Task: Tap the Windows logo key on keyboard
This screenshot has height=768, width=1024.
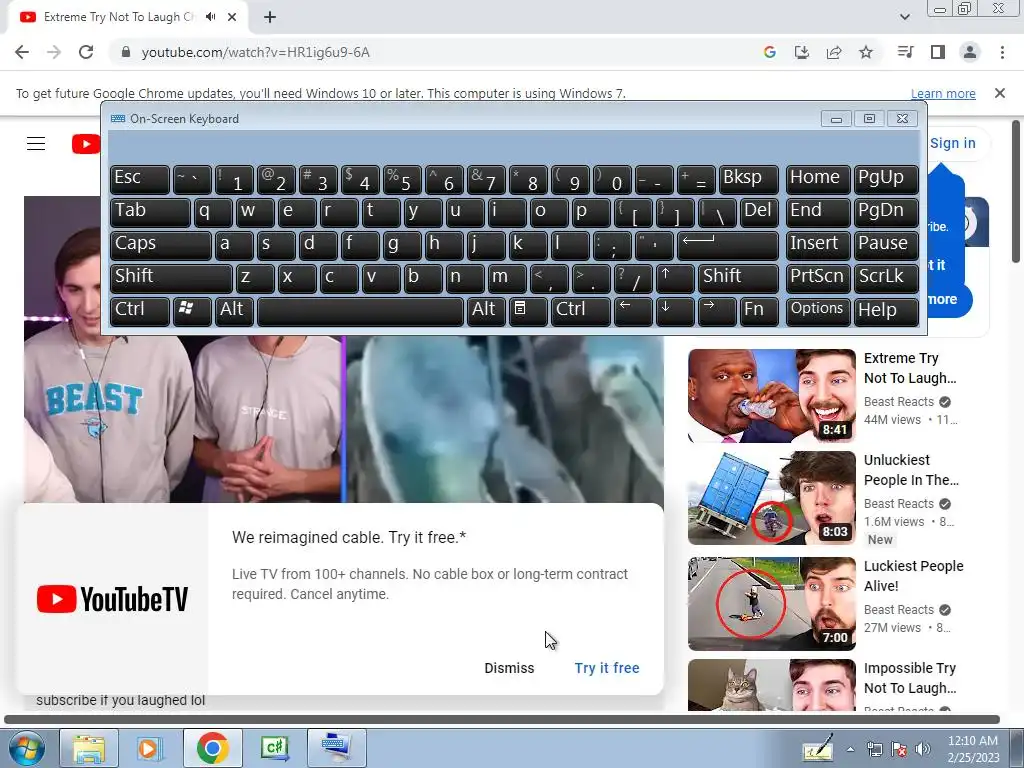Action: coord(192,311)
